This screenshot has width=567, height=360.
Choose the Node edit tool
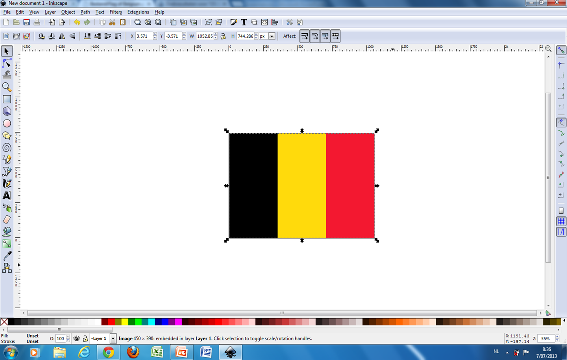point(7,63)
